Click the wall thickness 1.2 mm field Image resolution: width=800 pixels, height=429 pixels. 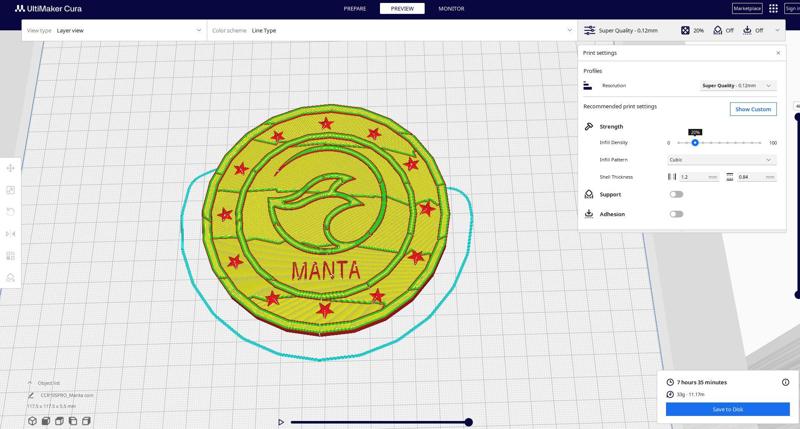[x=699, y=177]
